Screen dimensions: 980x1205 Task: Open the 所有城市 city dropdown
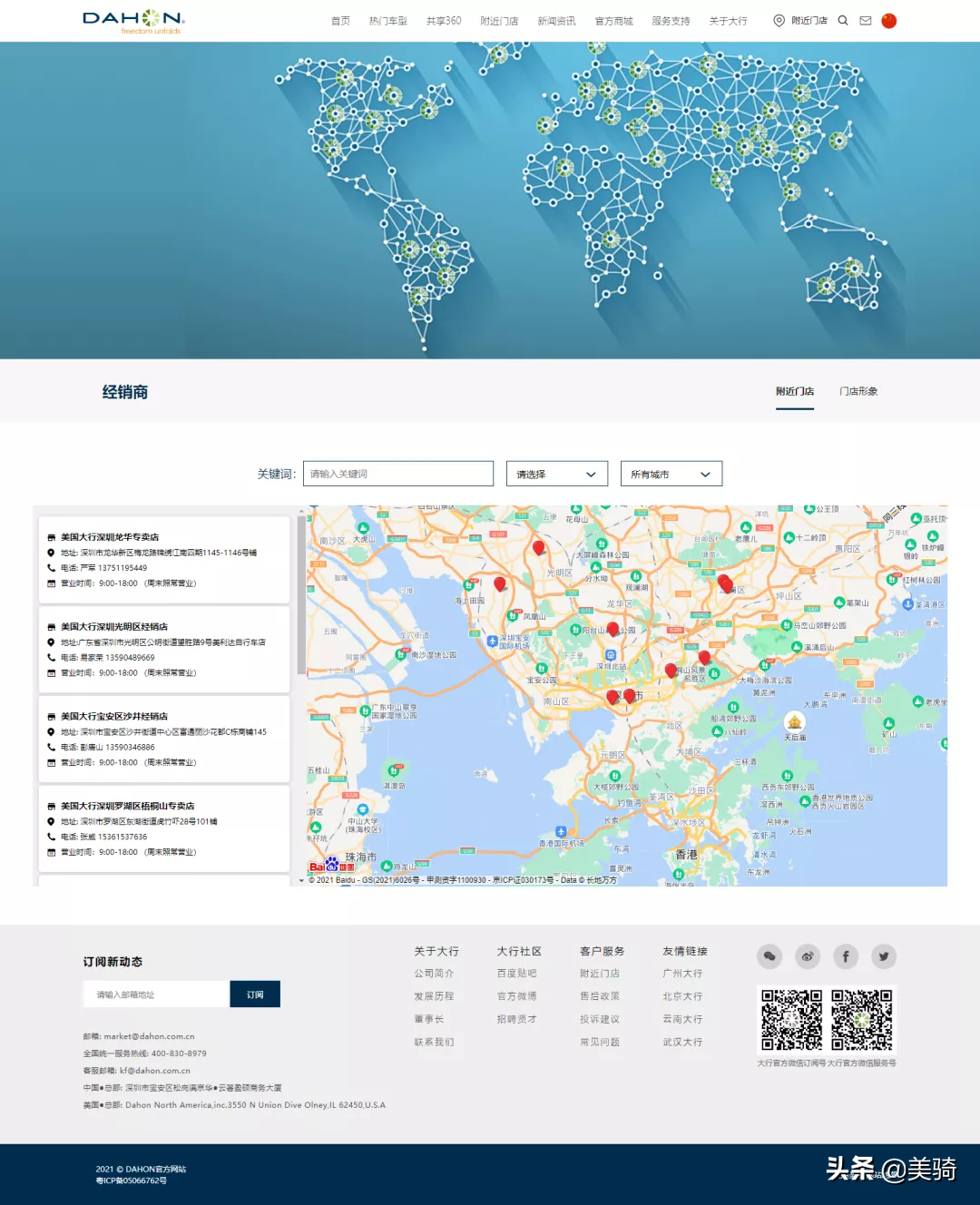coord(671,474)
